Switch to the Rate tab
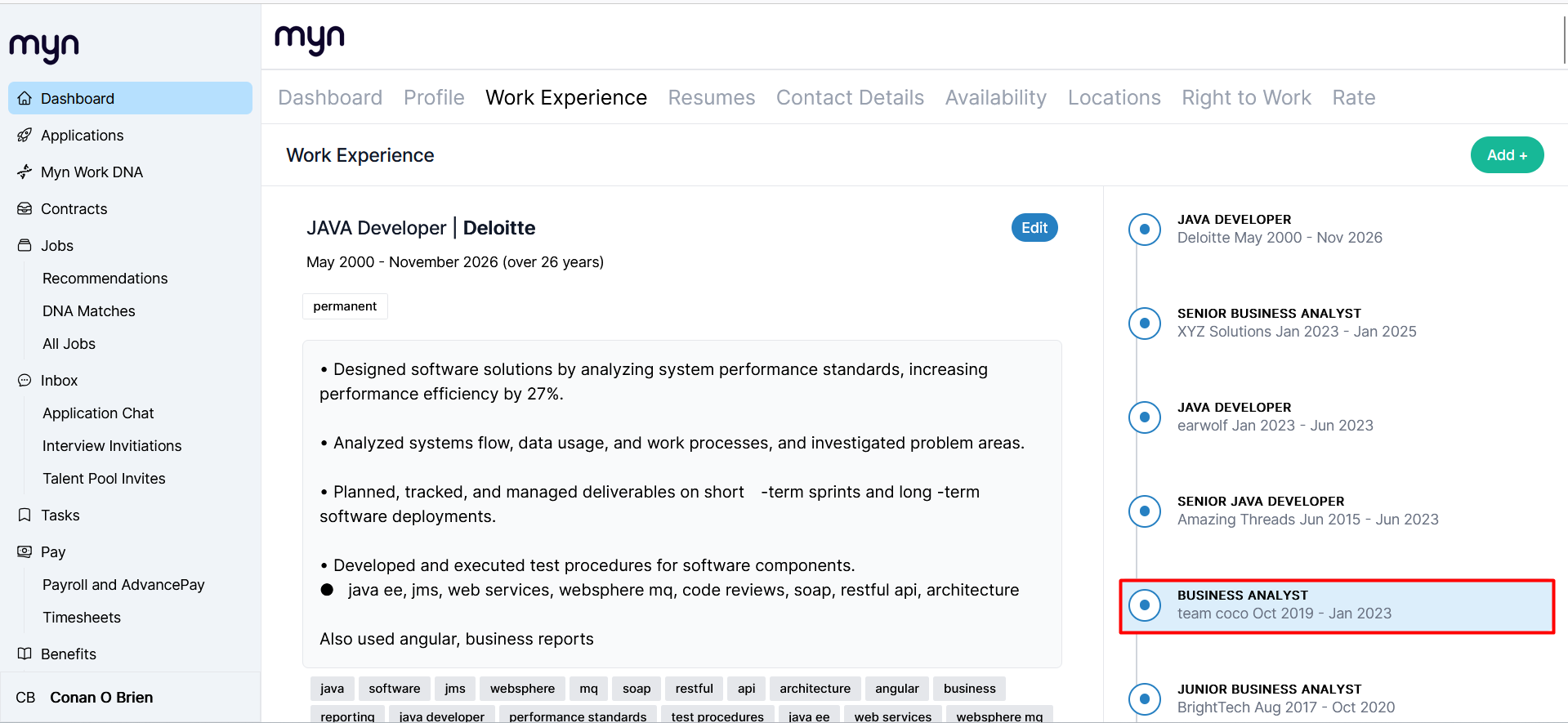The width and height of the screenshot is (1568, 723). [1354, 98]
